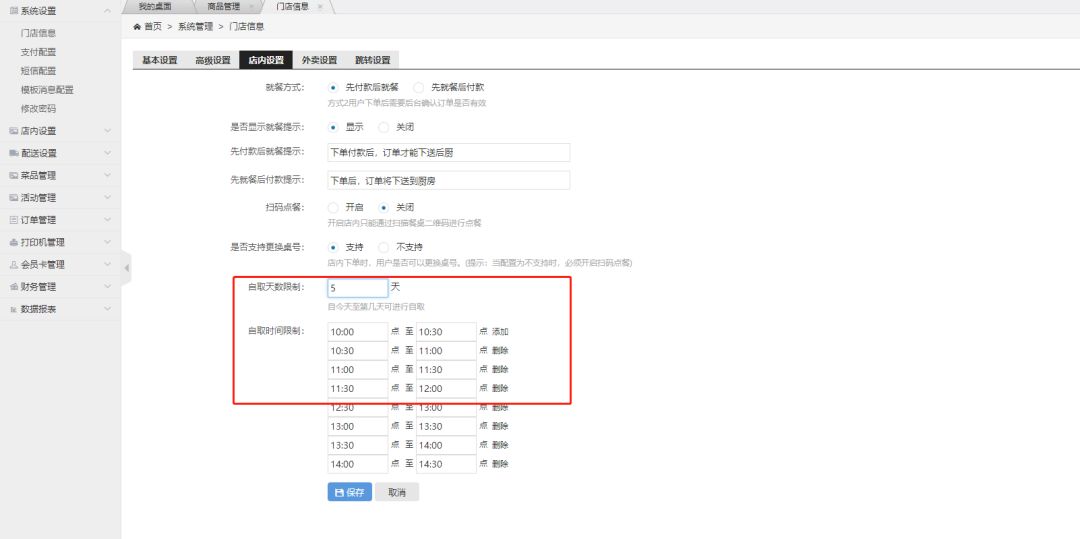
Task: Expand the 活动管理 sidebar chevron
Action: [107, 198]
